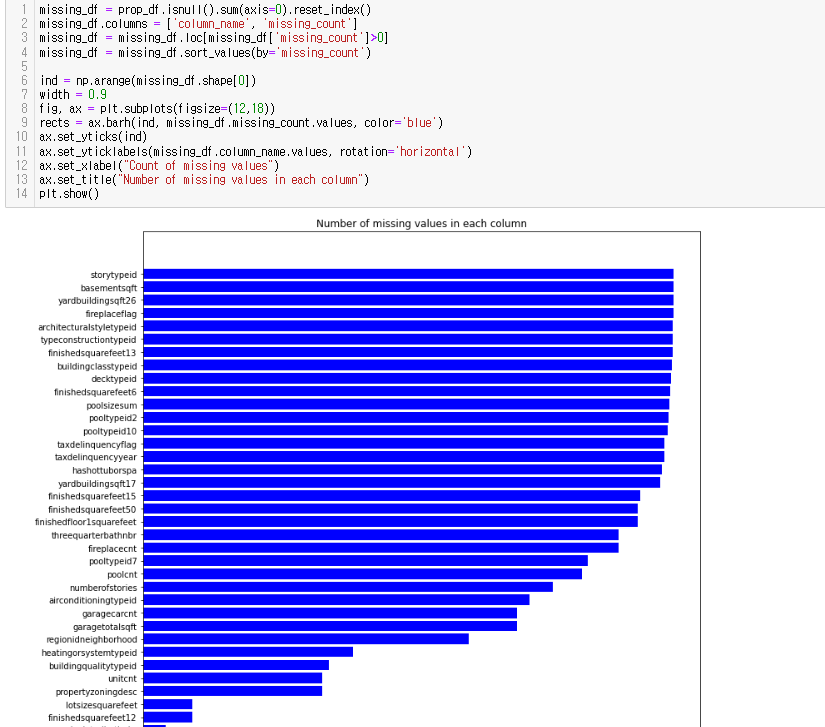Click the 'propertyzoningdesc' axis label
The image size is (825, 727).
[x=96, y=692]
